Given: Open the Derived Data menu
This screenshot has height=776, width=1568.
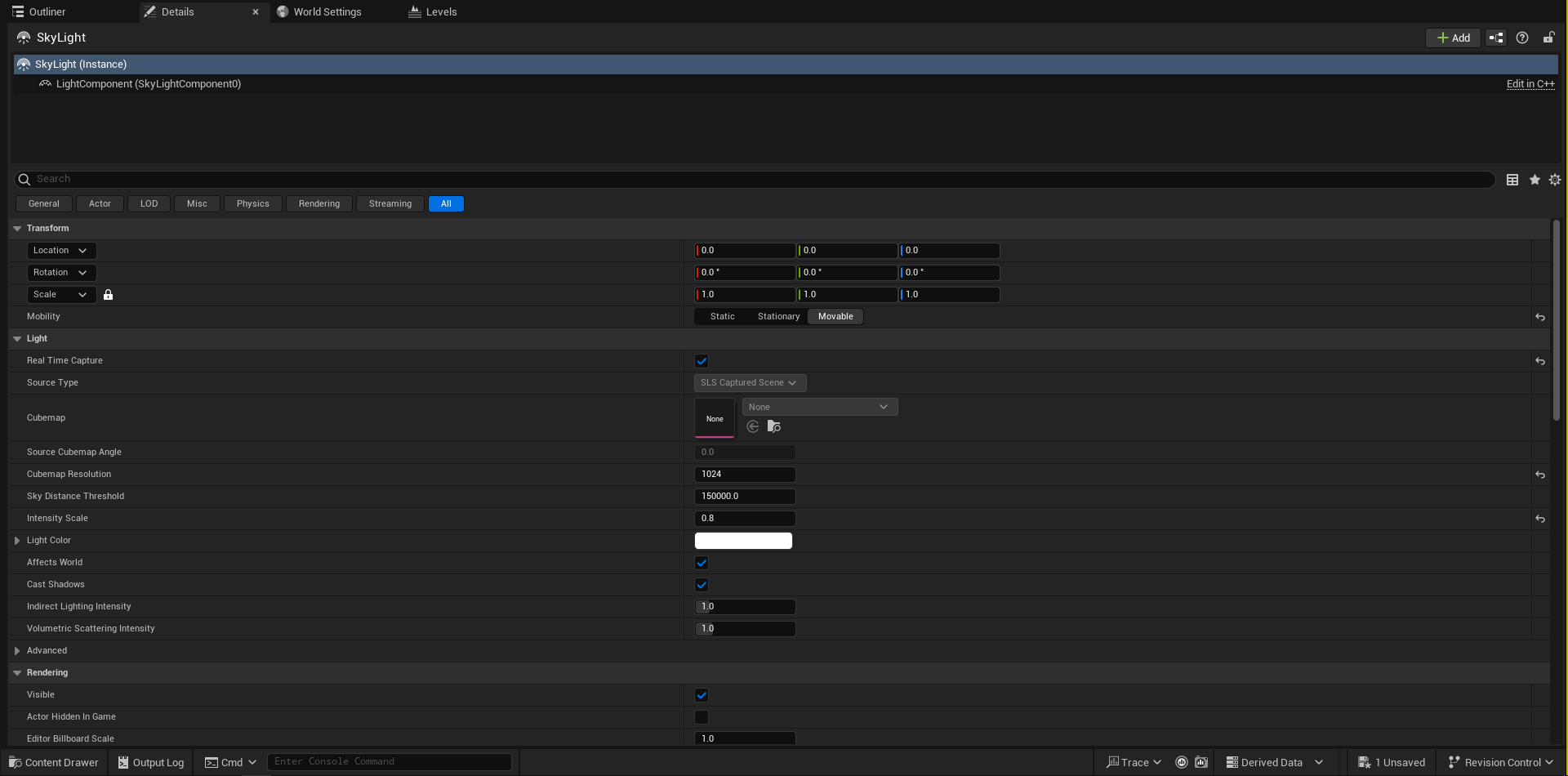Looking at the screenshot, I should 1274,762.
